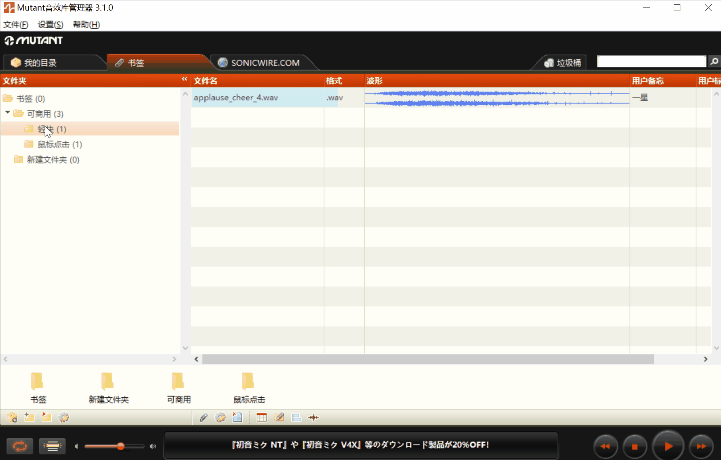Open the 书签 folder thumbnail in bottom pane
Image resolution: width=721 pixels, height=460 pixels.
(x=38, y=388)
